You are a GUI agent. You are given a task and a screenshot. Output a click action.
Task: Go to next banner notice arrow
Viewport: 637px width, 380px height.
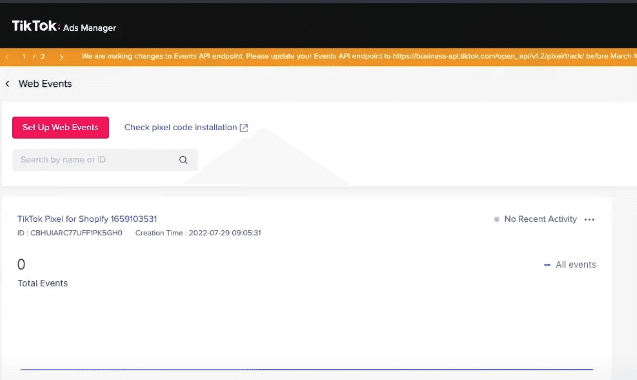[x=61, y=57]
